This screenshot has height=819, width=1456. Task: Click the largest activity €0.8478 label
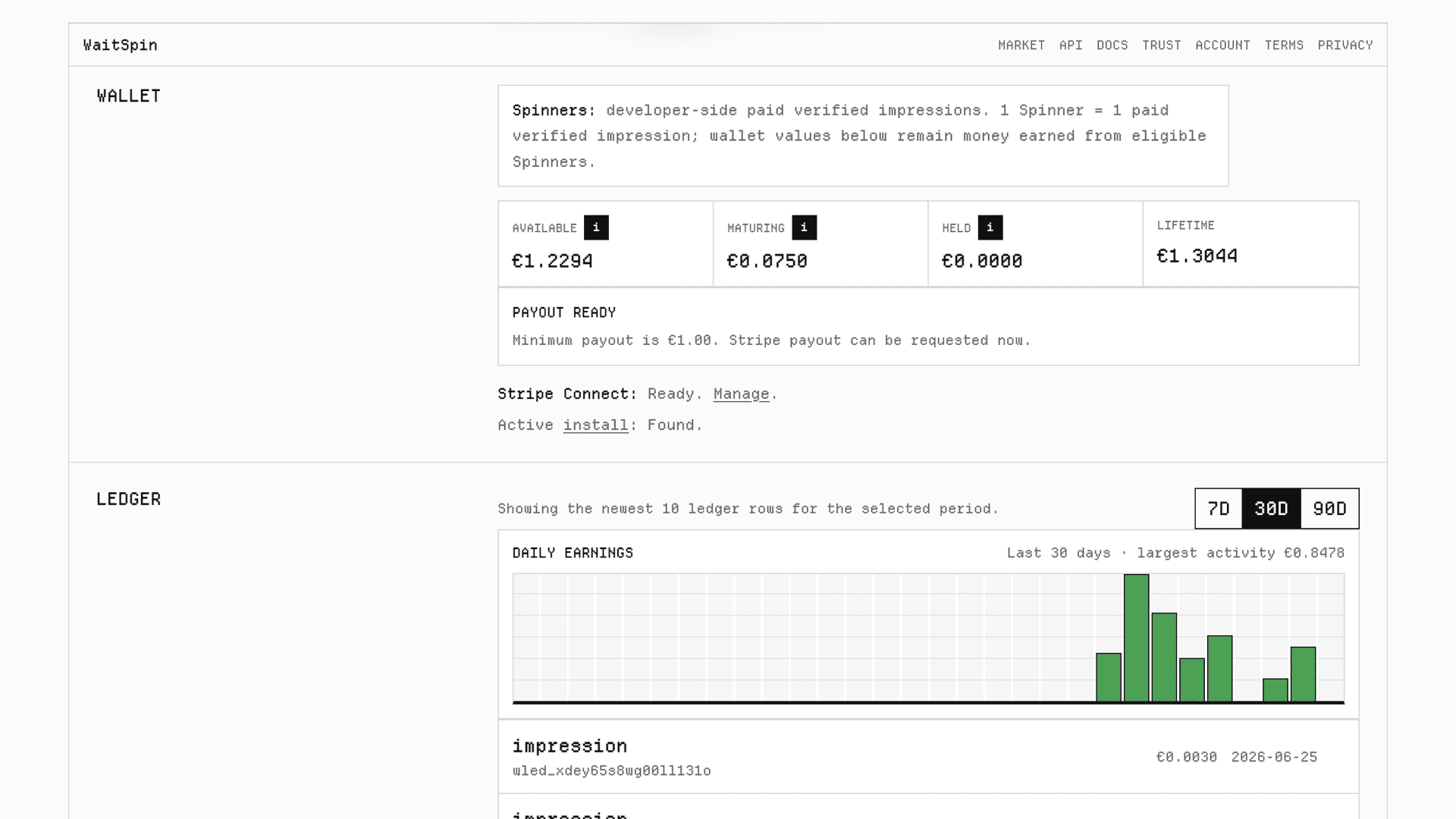point(1241,553)
